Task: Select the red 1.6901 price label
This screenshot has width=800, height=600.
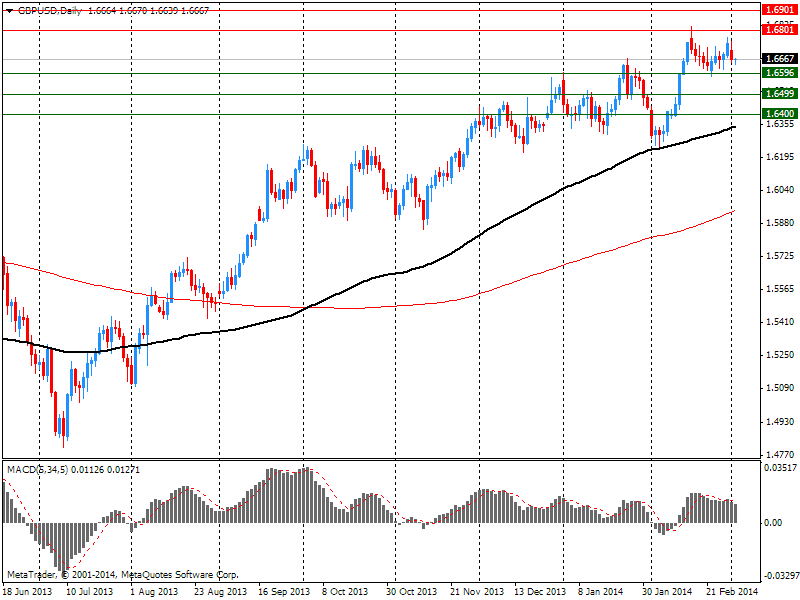Action: [778, 10]
